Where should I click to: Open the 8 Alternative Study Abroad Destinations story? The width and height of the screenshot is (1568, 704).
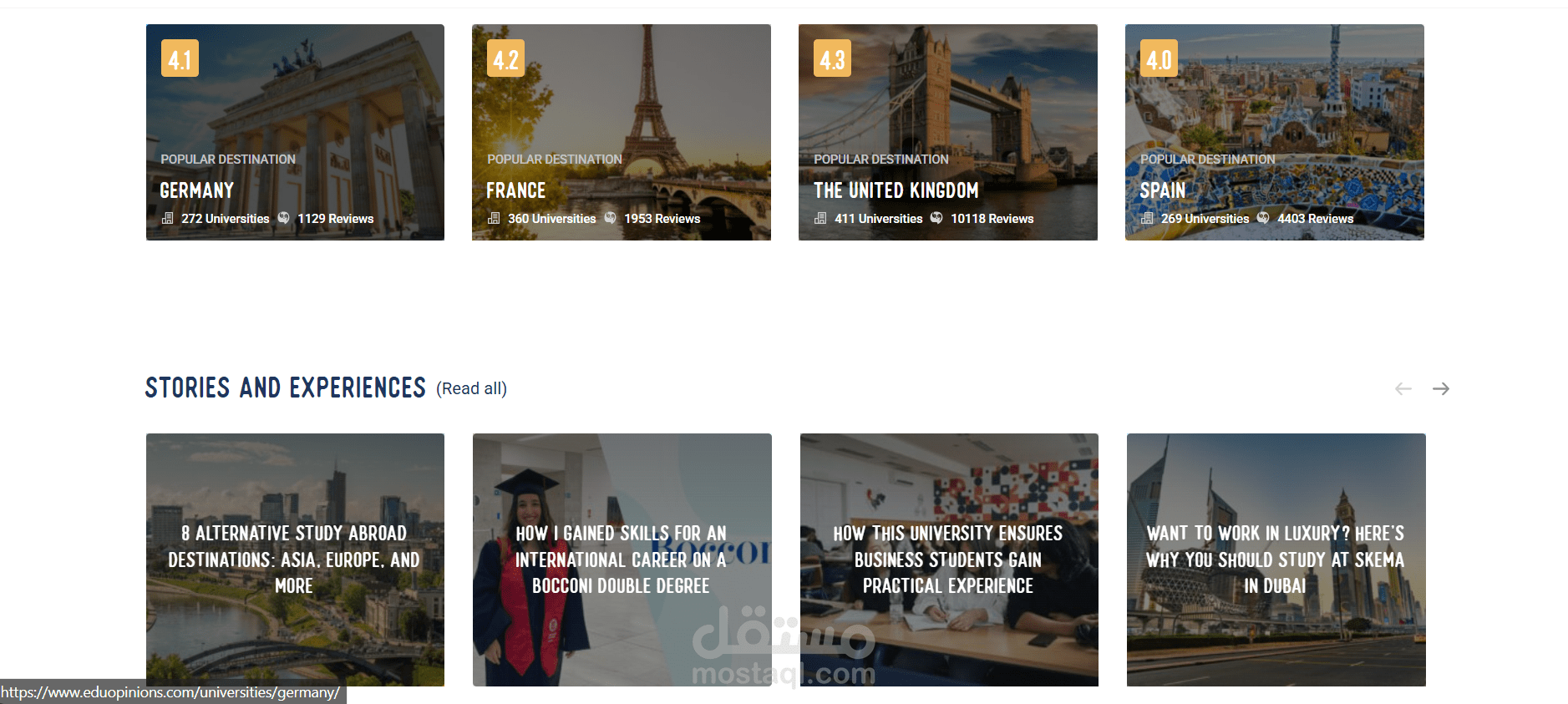(x=295, y=560)
